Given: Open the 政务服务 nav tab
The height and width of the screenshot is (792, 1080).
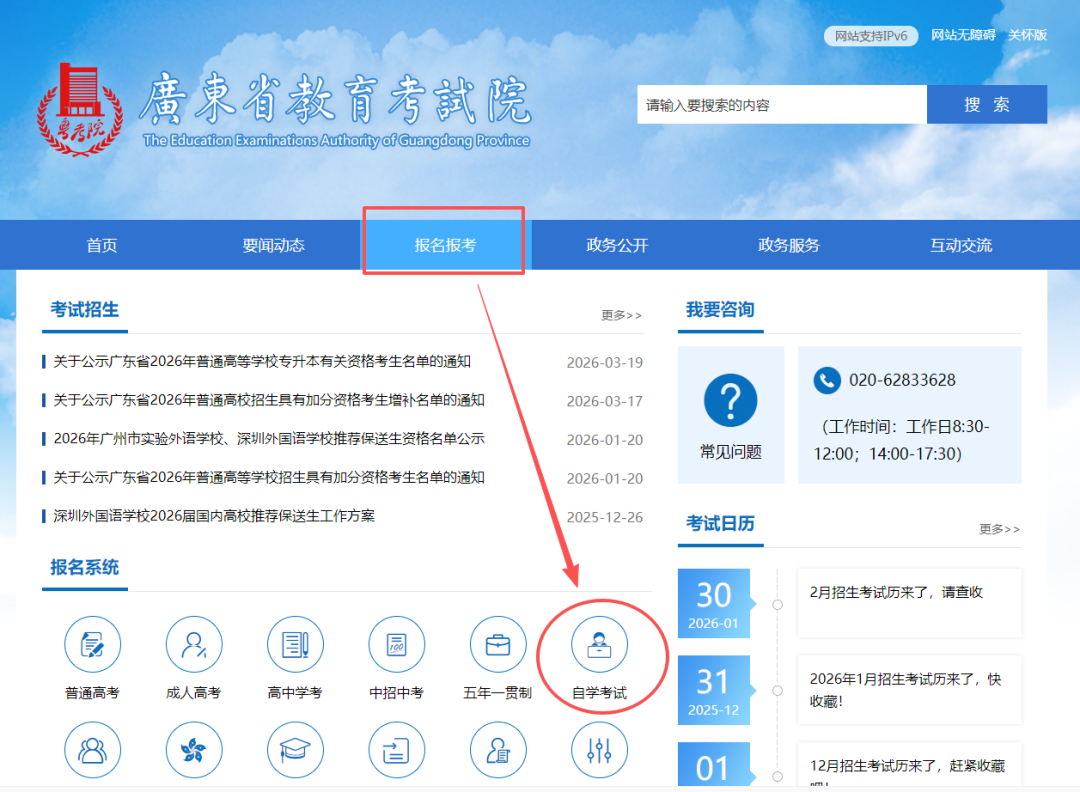Looking at the screenshot, I should [x=789, y=245].
